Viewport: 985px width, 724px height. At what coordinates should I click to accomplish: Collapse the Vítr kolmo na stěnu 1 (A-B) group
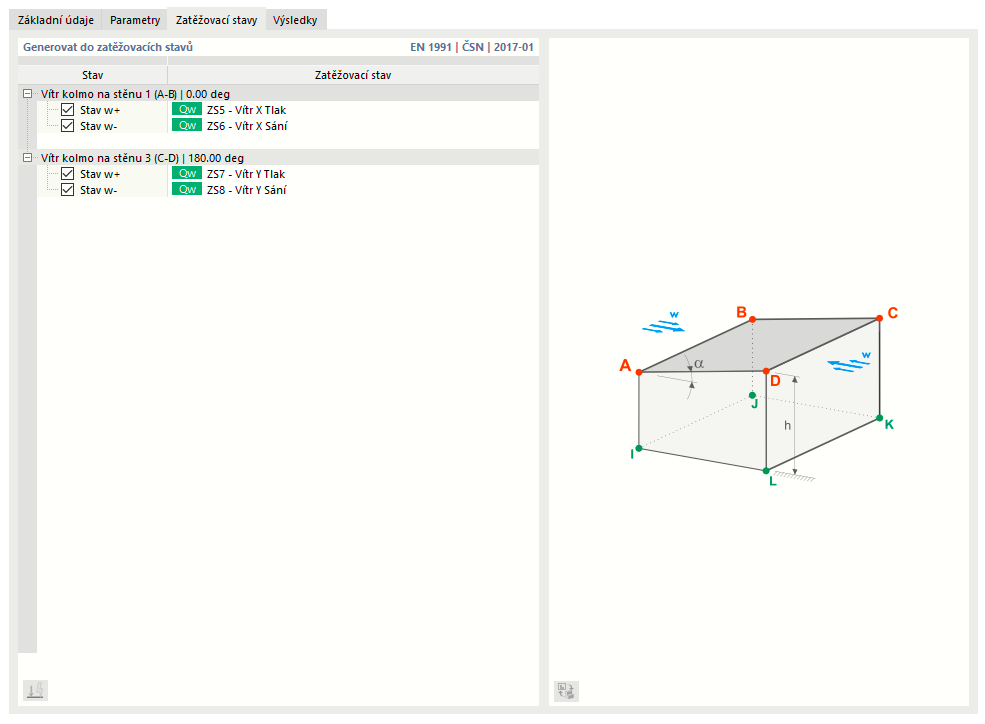[x=28, y=94]
